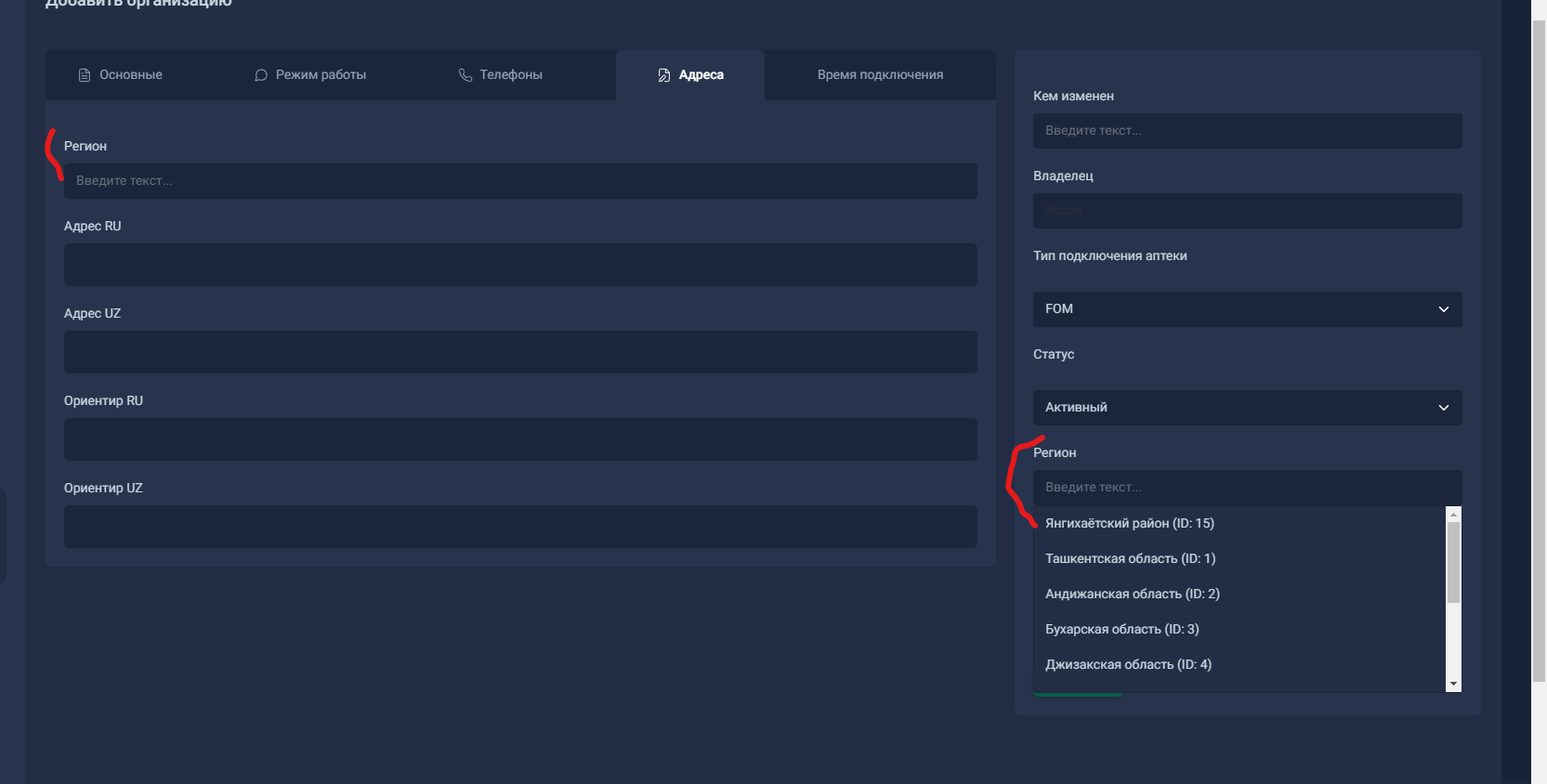
Task: Open the Основные tab
Action: coord(120,75)
